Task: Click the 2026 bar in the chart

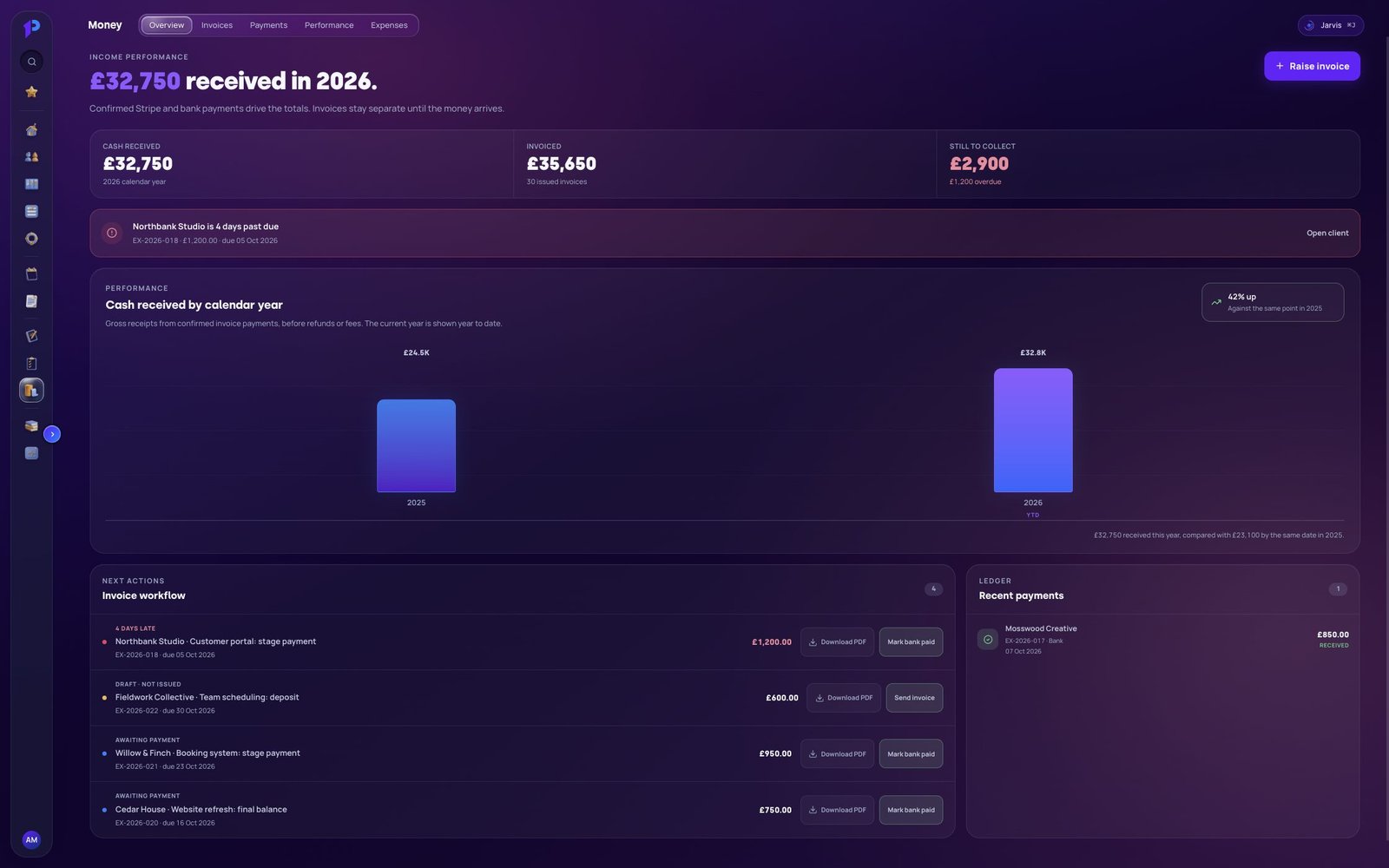Action: (1033, 431)
